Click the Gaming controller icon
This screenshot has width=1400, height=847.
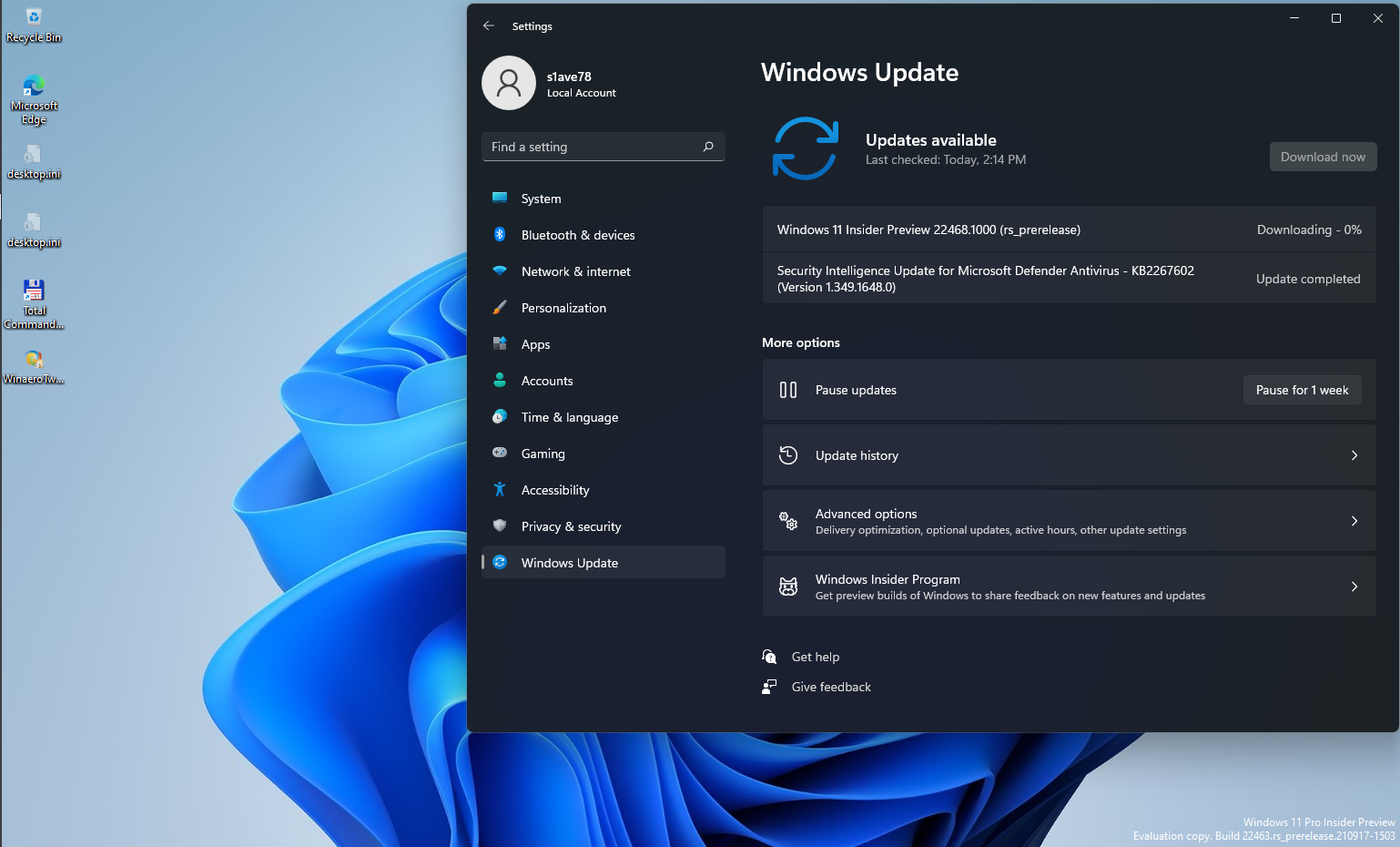pyautogui.click(x=500, y=453)
